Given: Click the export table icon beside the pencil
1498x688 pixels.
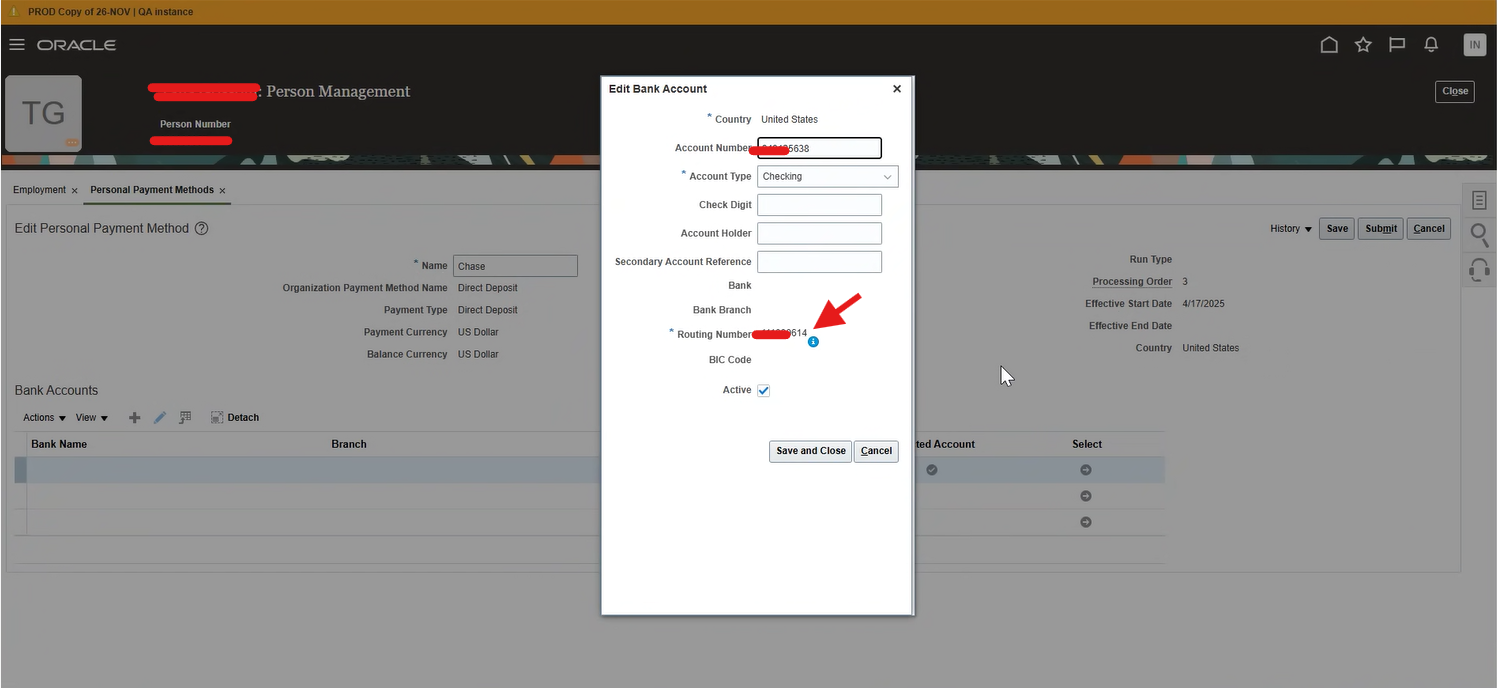Looking at the screenshot, I should (x=185, y=417).
